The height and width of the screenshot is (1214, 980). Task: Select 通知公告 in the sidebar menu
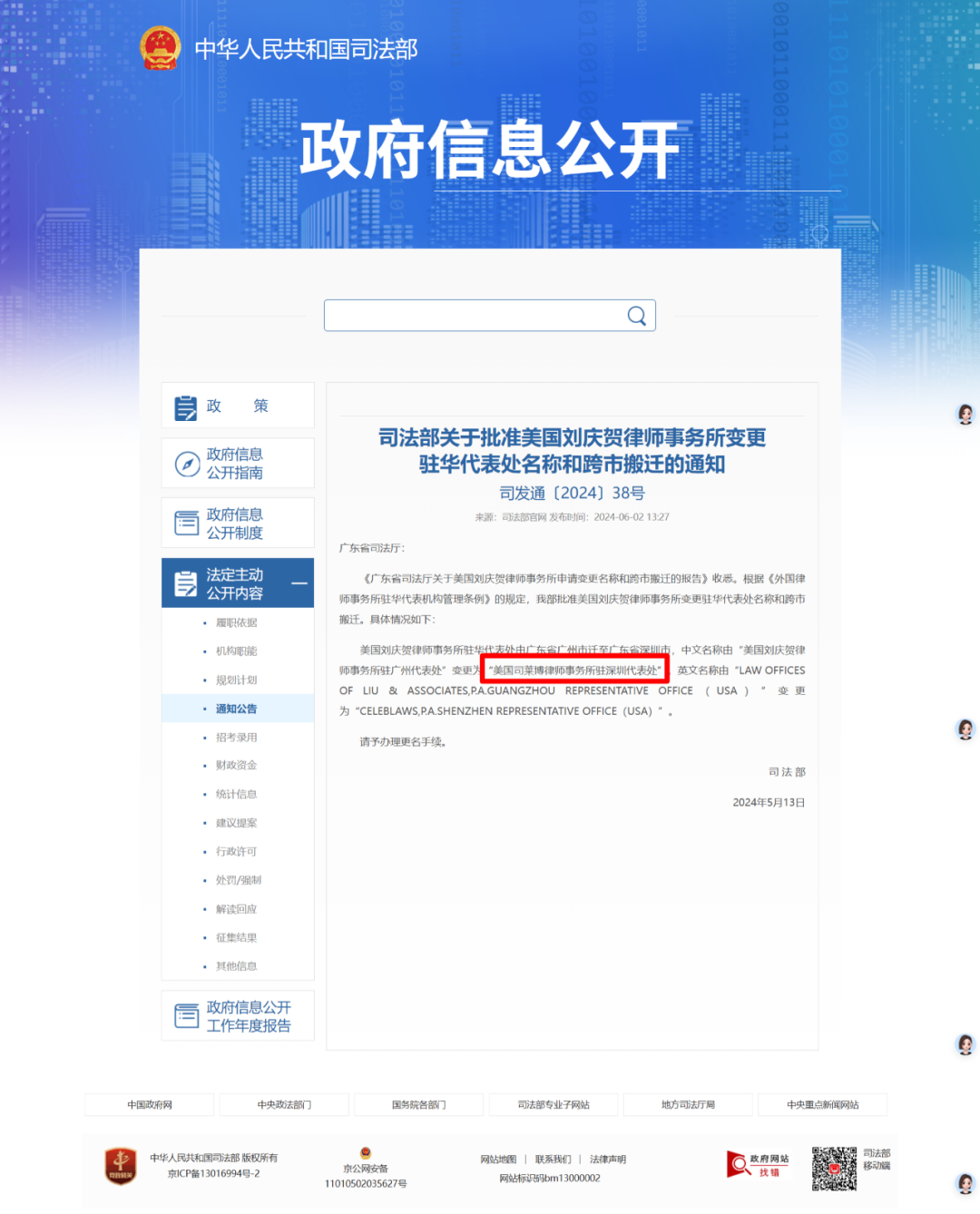coord(236,709)
